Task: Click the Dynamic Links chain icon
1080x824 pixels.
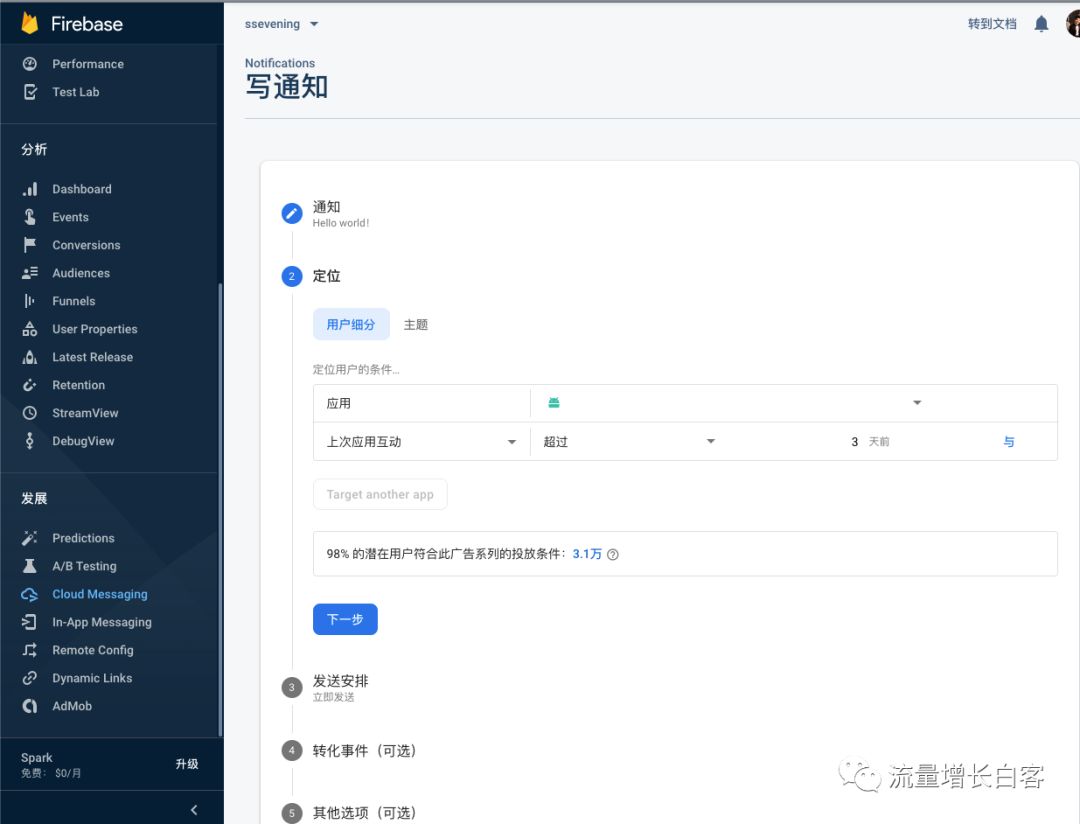Action: click(x=30, y=678)
